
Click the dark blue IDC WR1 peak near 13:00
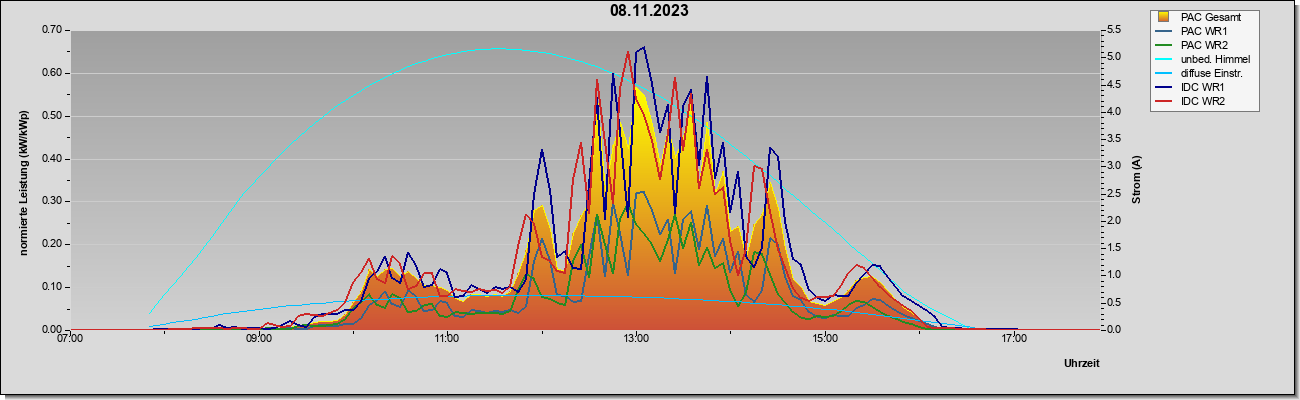643,46
